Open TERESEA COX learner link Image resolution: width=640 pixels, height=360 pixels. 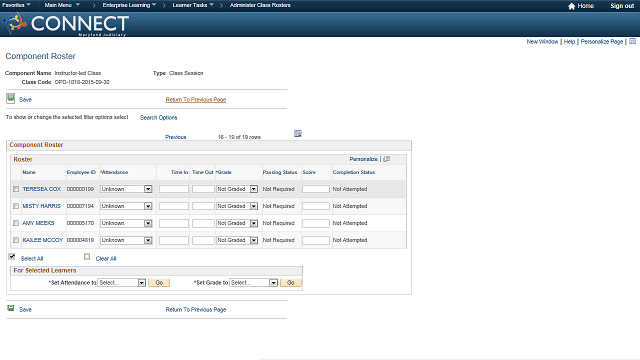coord(42,189)
